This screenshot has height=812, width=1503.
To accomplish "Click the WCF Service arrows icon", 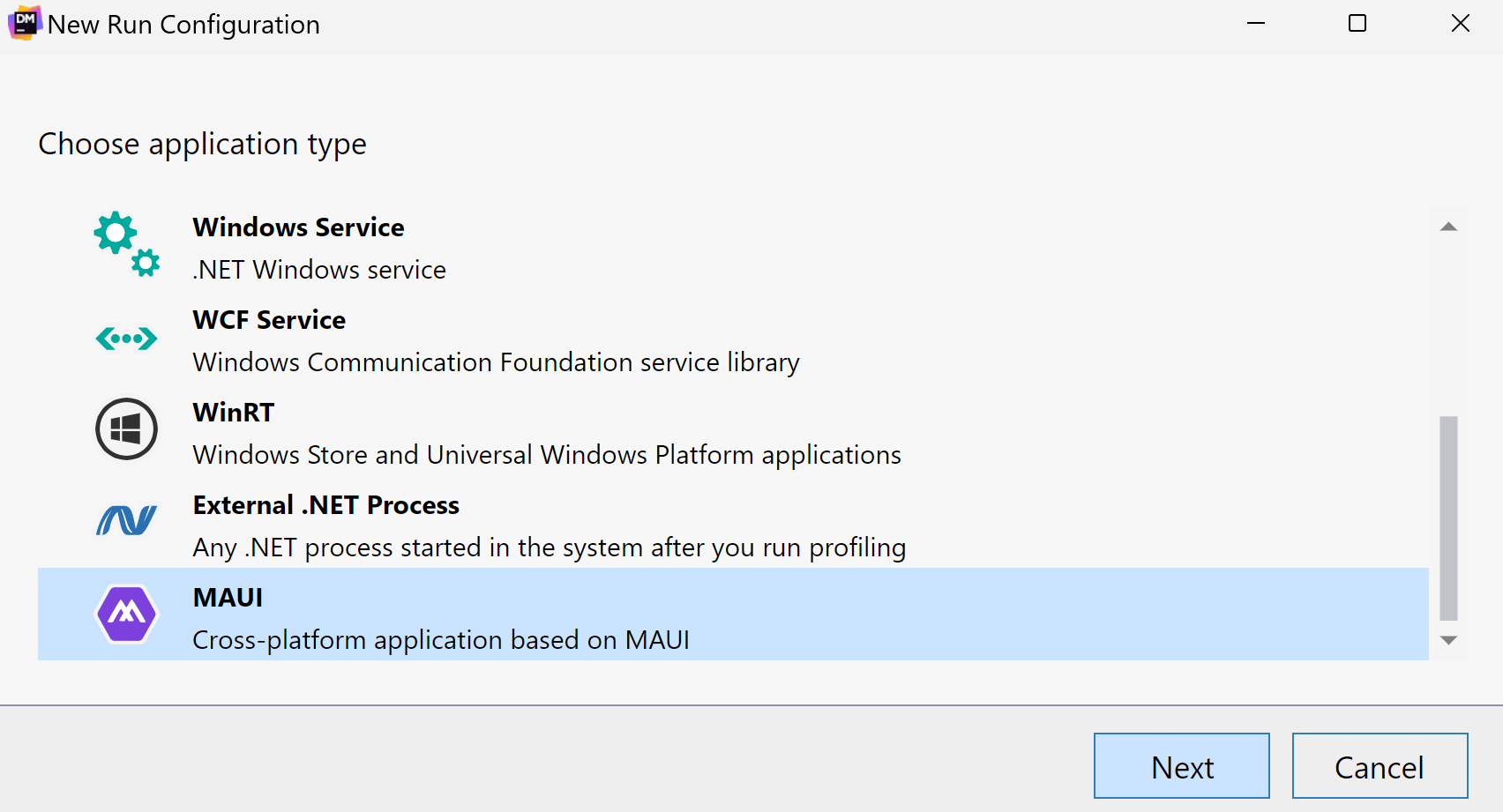I will [x=126, y=339].
